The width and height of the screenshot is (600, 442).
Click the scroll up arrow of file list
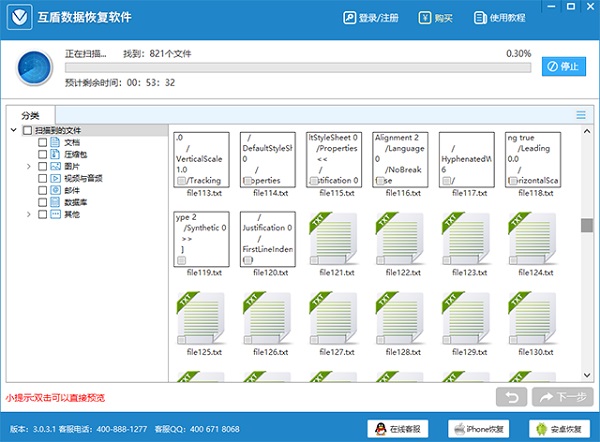pos(587,131)
